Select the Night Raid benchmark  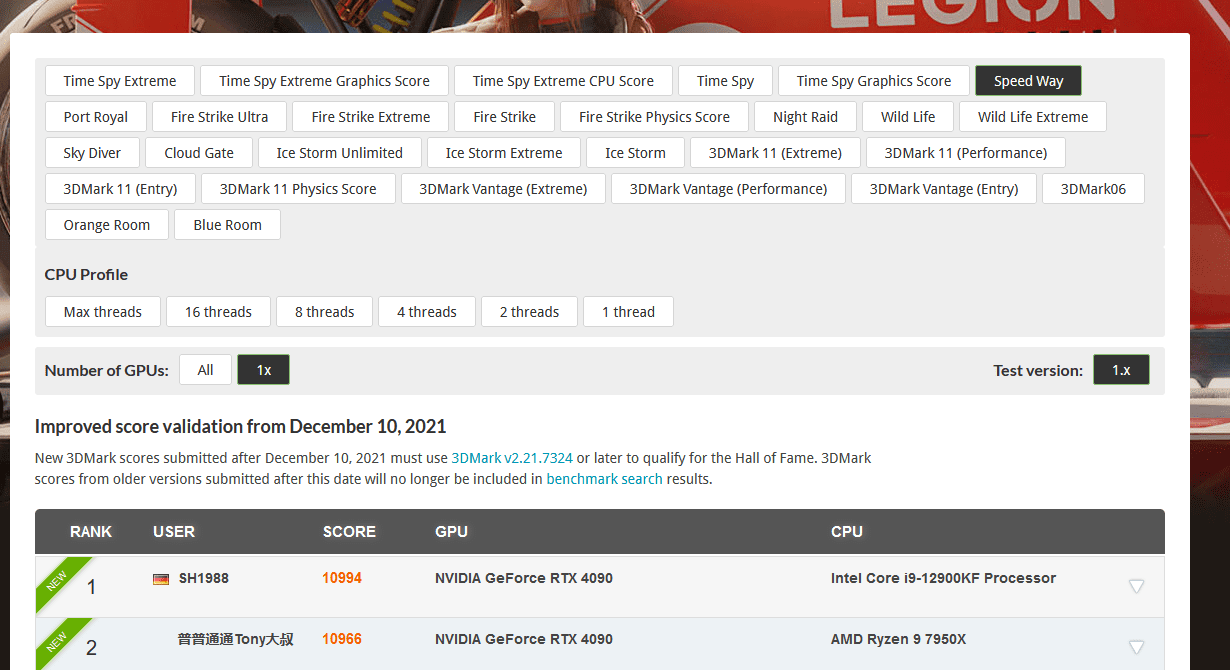coord(805,117)
